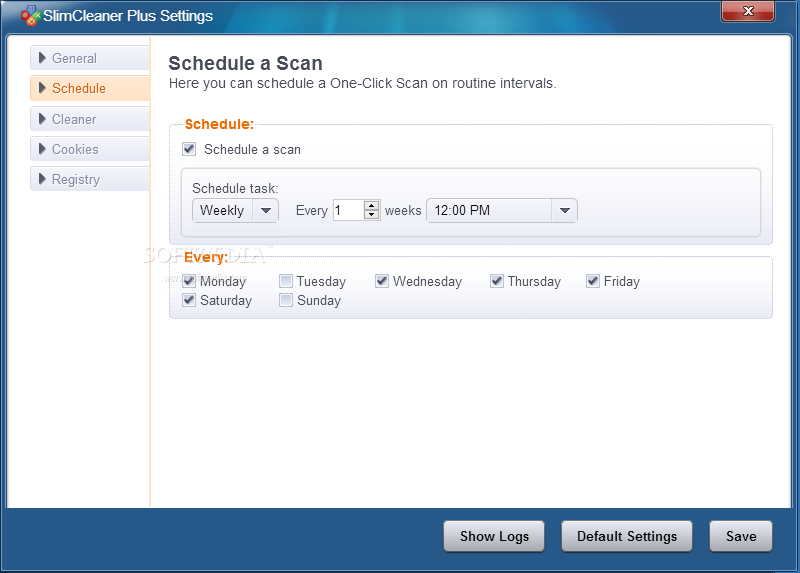
Task: Expand the 12:00 PM time dropdown
Action: coord(502,210)
